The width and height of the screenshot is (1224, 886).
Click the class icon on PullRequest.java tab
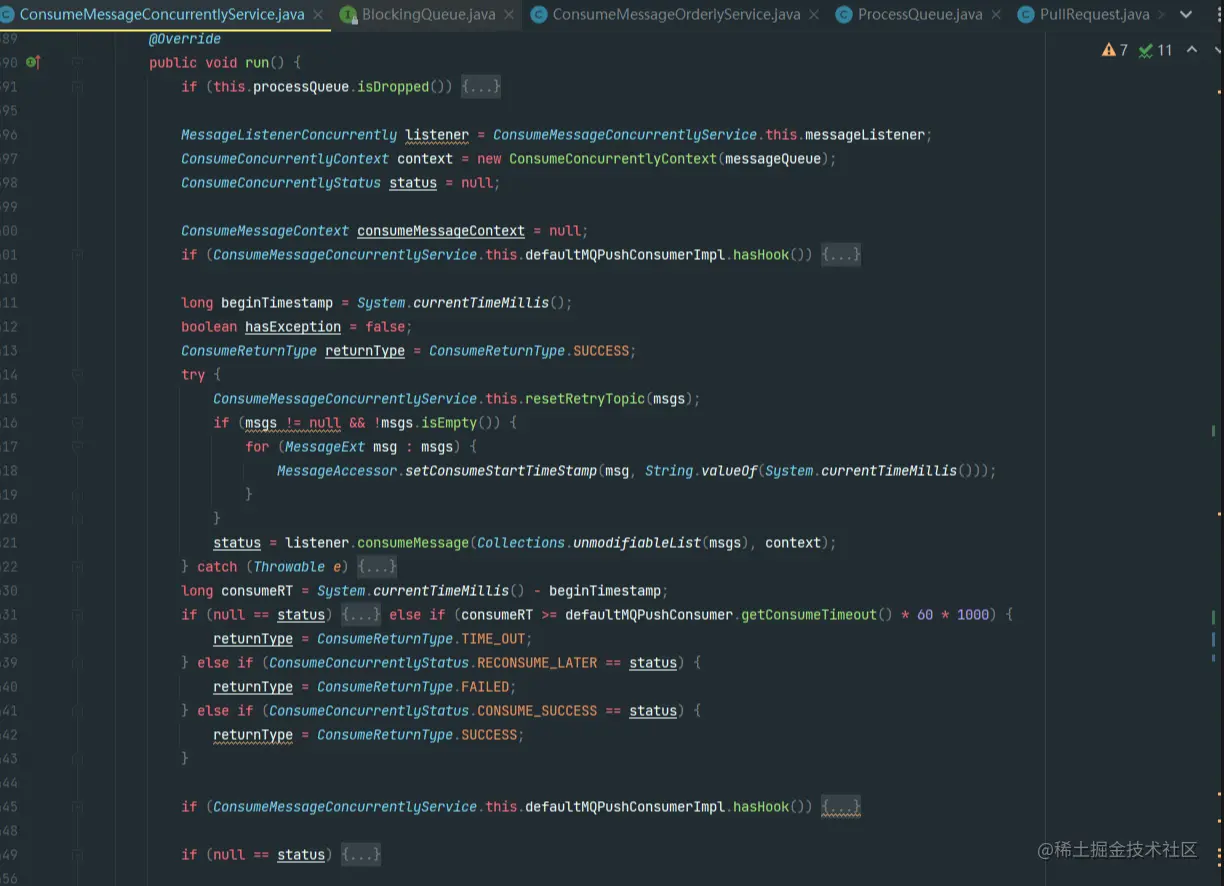(1026, 14)
